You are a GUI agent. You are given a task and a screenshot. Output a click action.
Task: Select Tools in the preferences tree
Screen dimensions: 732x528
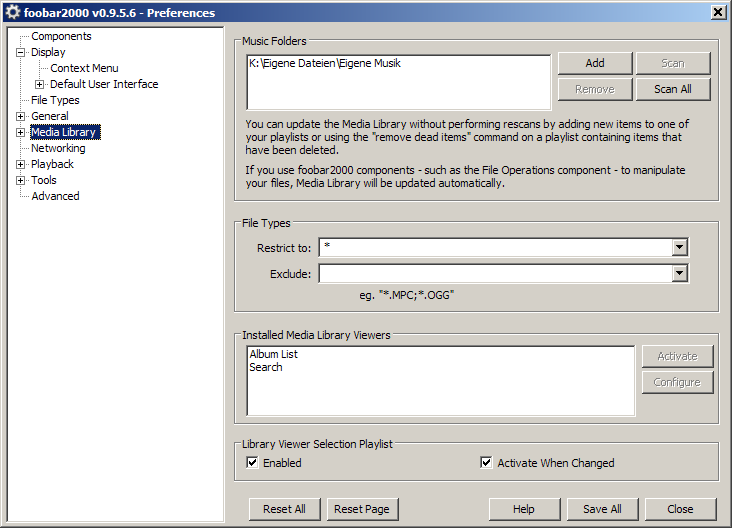click(x=44, y=180)
